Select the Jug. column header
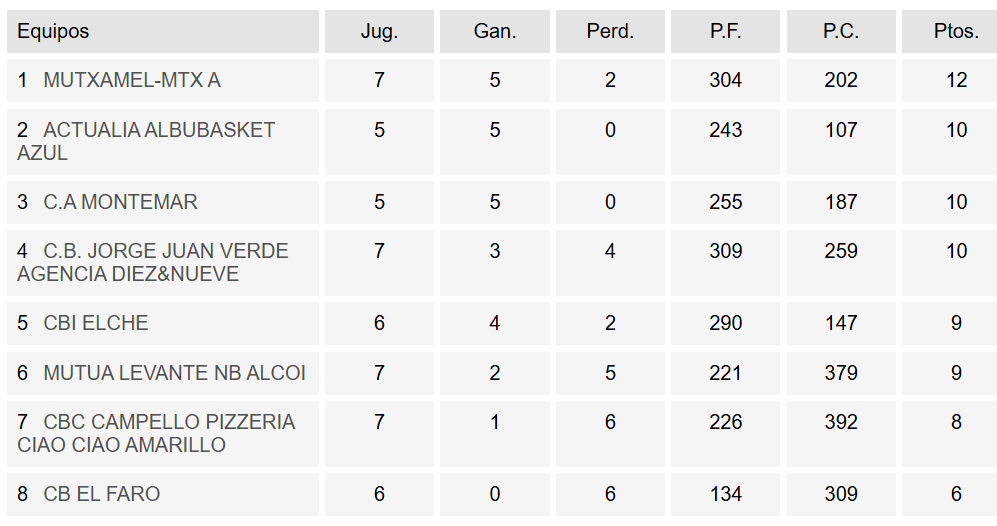 point(380,31)
